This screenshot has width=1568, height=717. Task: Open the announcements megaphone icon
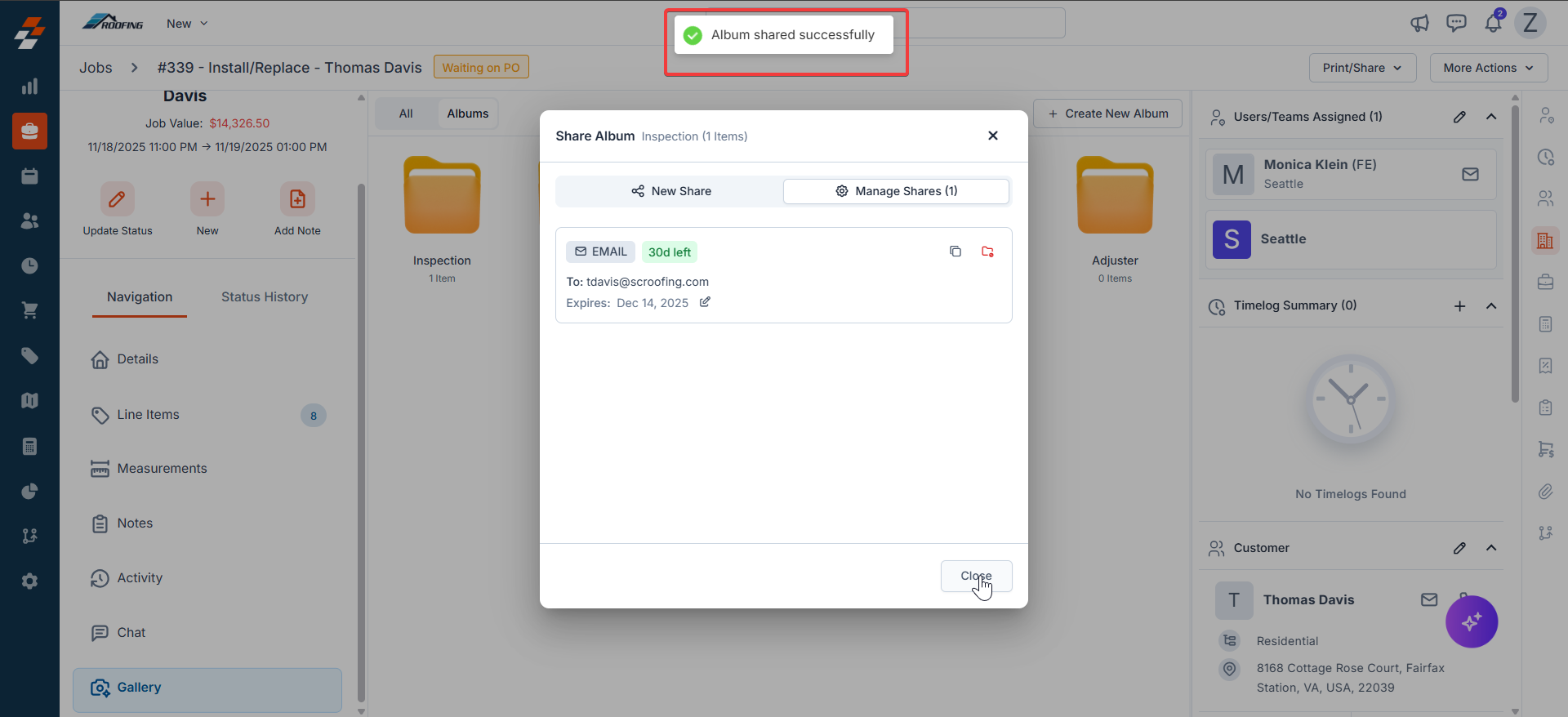(1419, 23)
